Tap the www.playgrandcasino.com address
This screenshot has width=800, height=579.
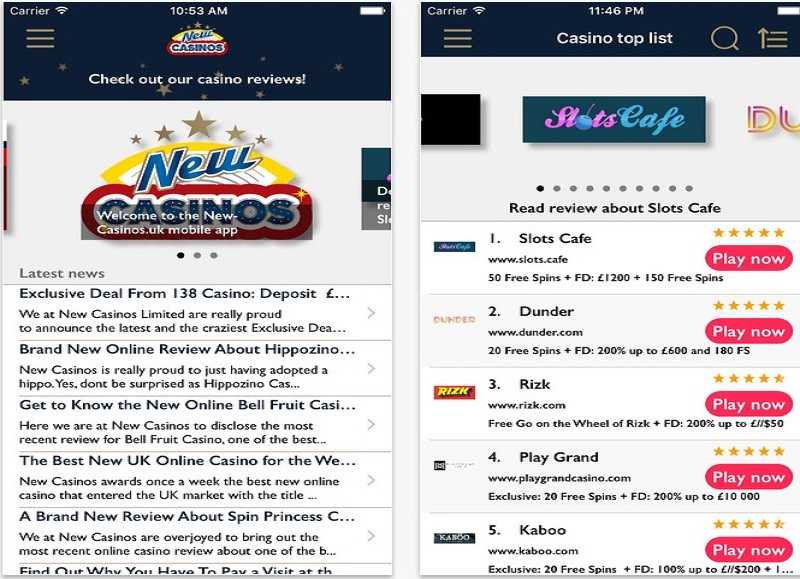[559, 479]
